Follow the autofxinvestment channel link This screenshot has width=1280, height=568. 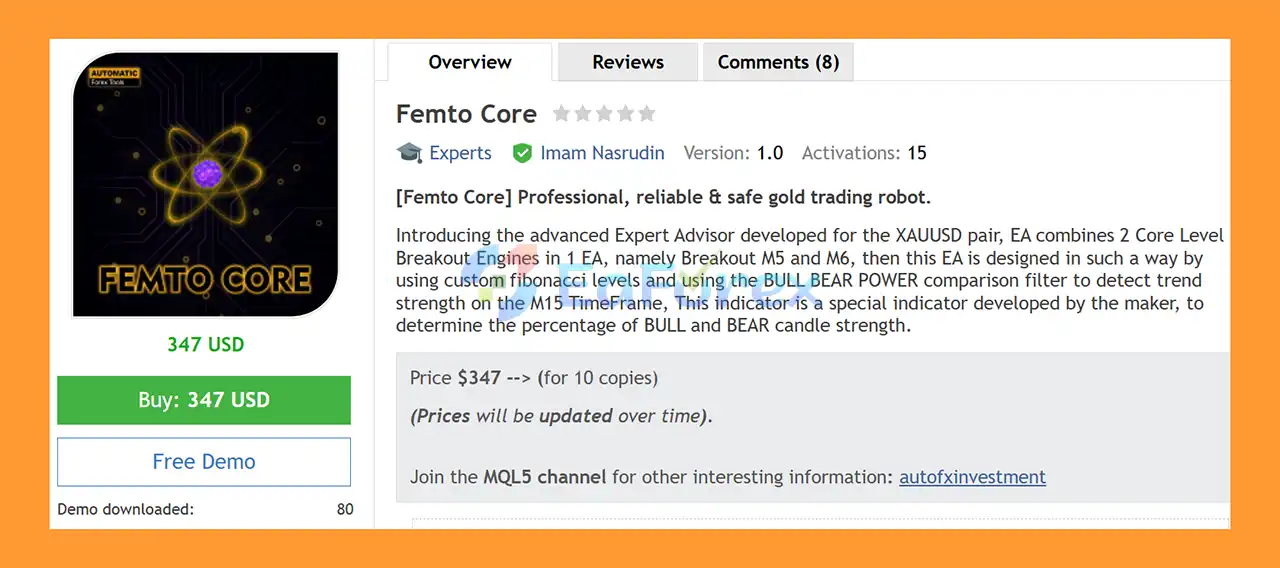[x=972, y=477]
